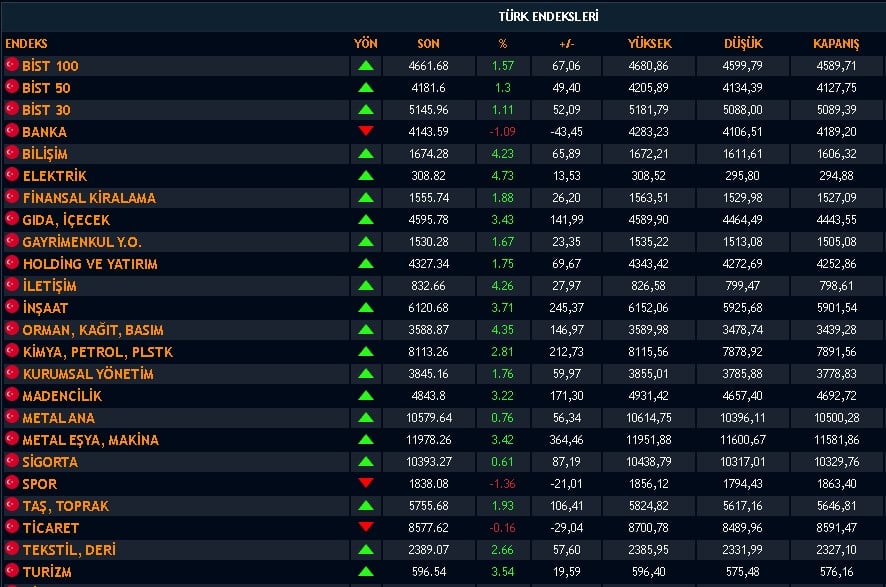Click BIST 100 last value 4661.68
The image size is (886, 587).
(x=428, y=66)
